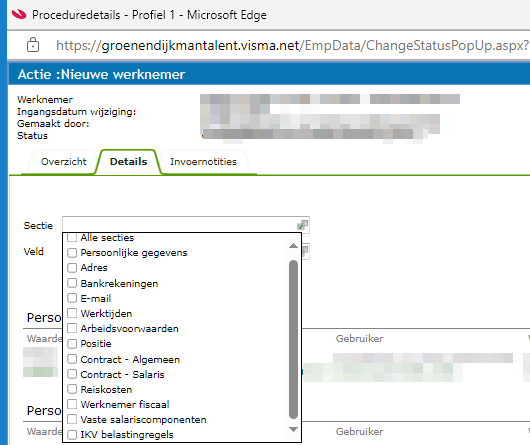This screenshot has width=530, height=445.
Task: Check the Arbeidsvoorwaarden option
Action: 72,328
